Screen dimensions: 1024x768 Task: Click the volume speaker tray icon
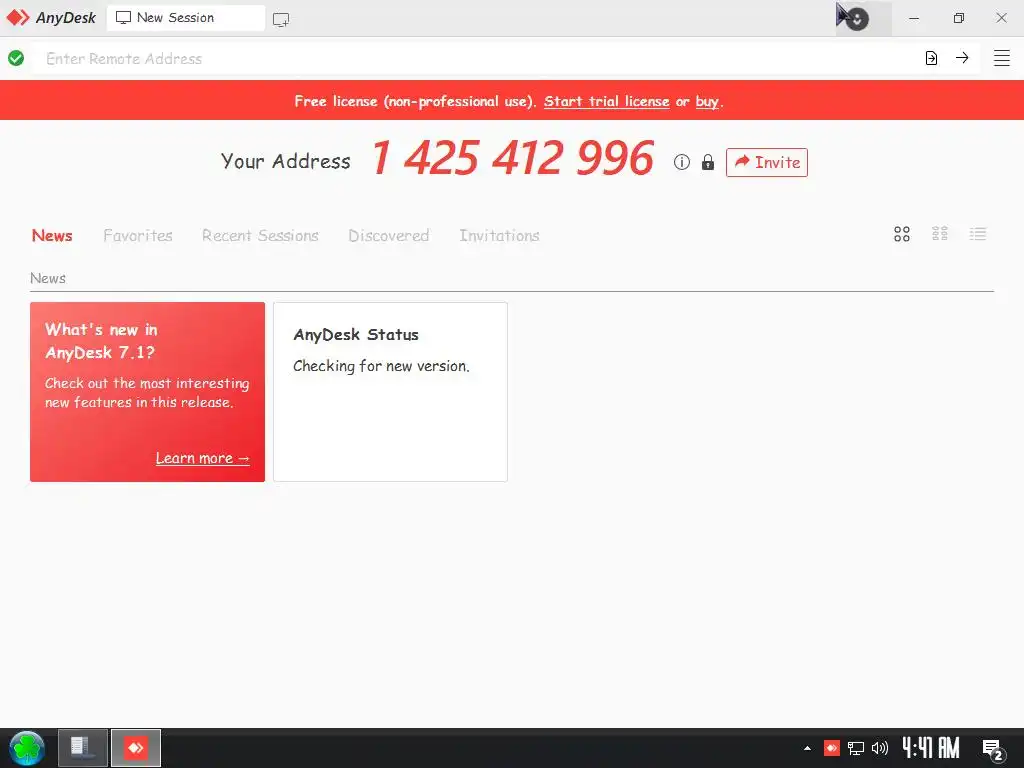(880, 748)
